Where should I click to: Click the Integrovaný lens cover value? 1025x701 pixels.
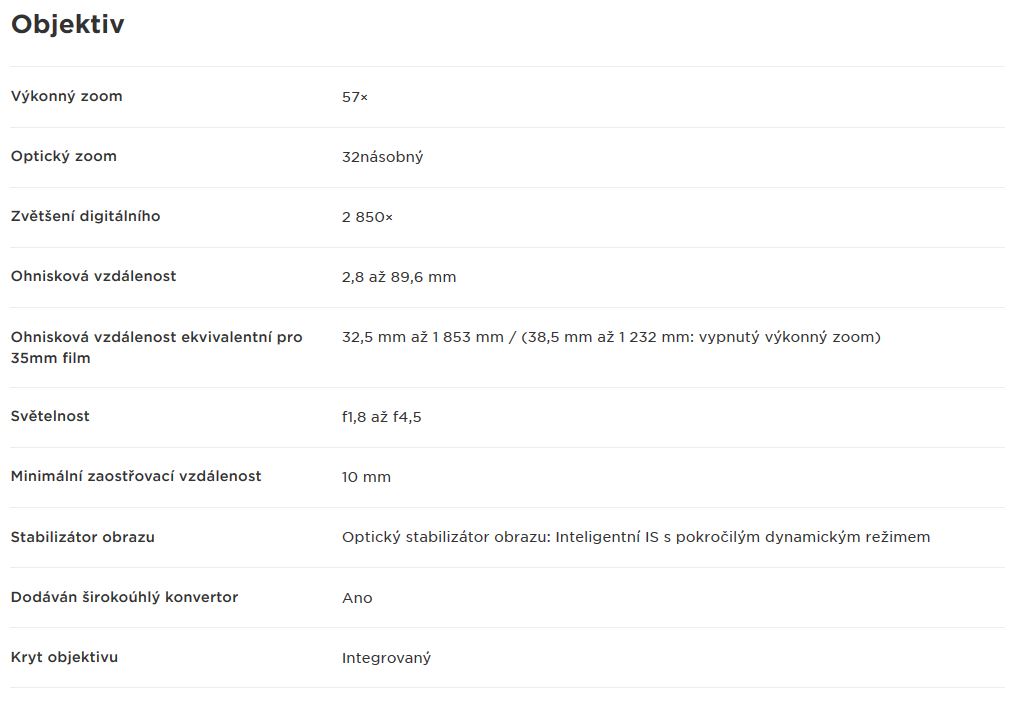pos(386,658)
